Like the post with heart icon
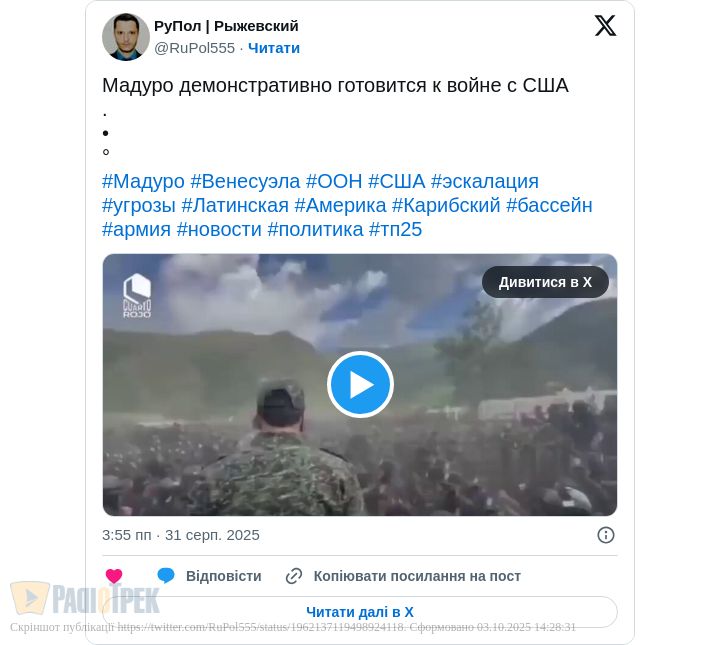 (x=114, y=576)
